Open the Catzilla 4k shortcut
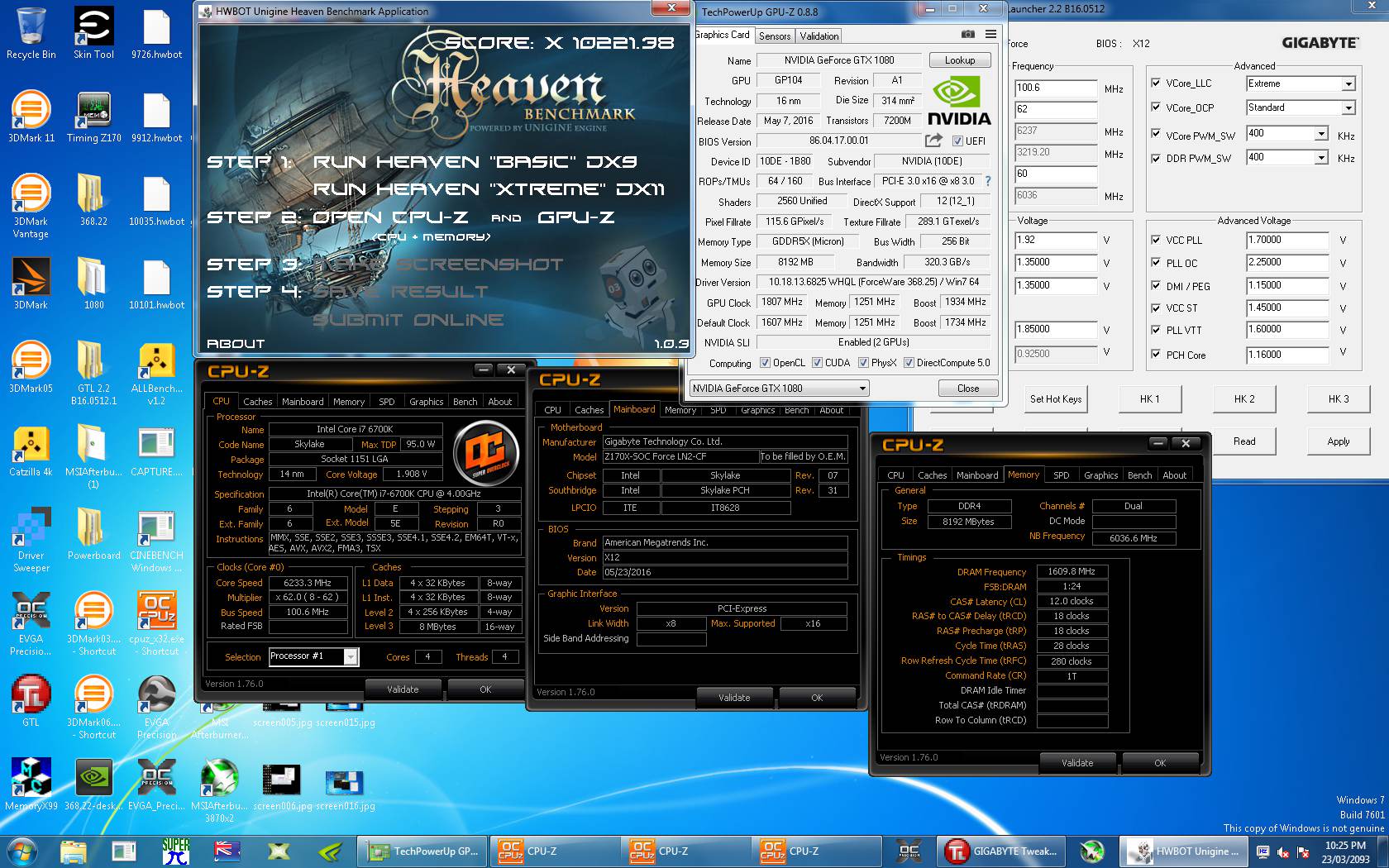1389x868 pixels. [31, 451]
